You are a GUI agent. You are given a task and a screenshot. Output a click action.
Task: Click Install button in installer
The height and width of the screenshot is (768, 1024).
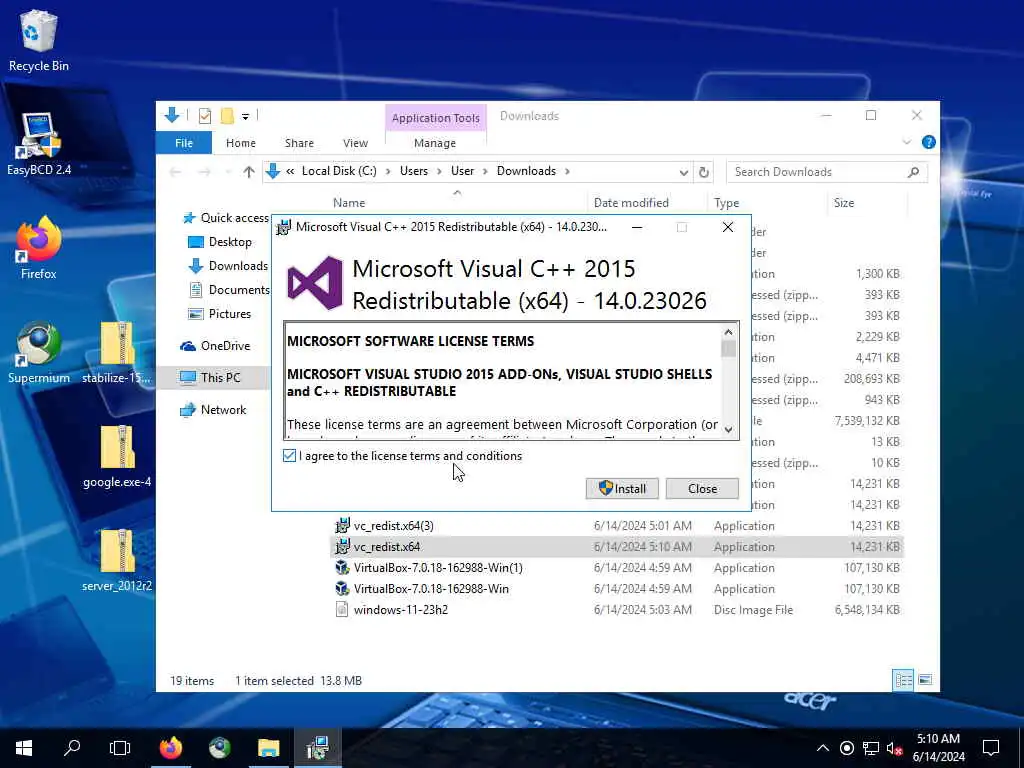click(x=622, y=488)
